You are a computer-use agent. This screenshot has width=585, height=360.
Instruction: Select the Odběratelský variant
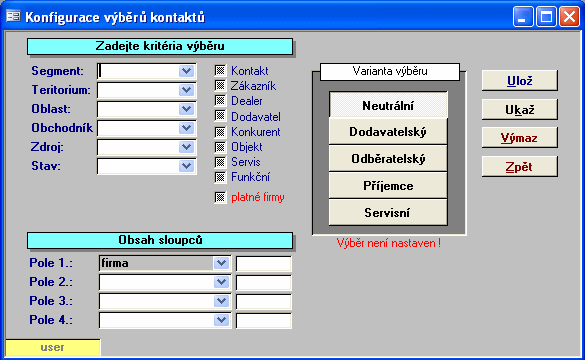[x=388, y=159]
